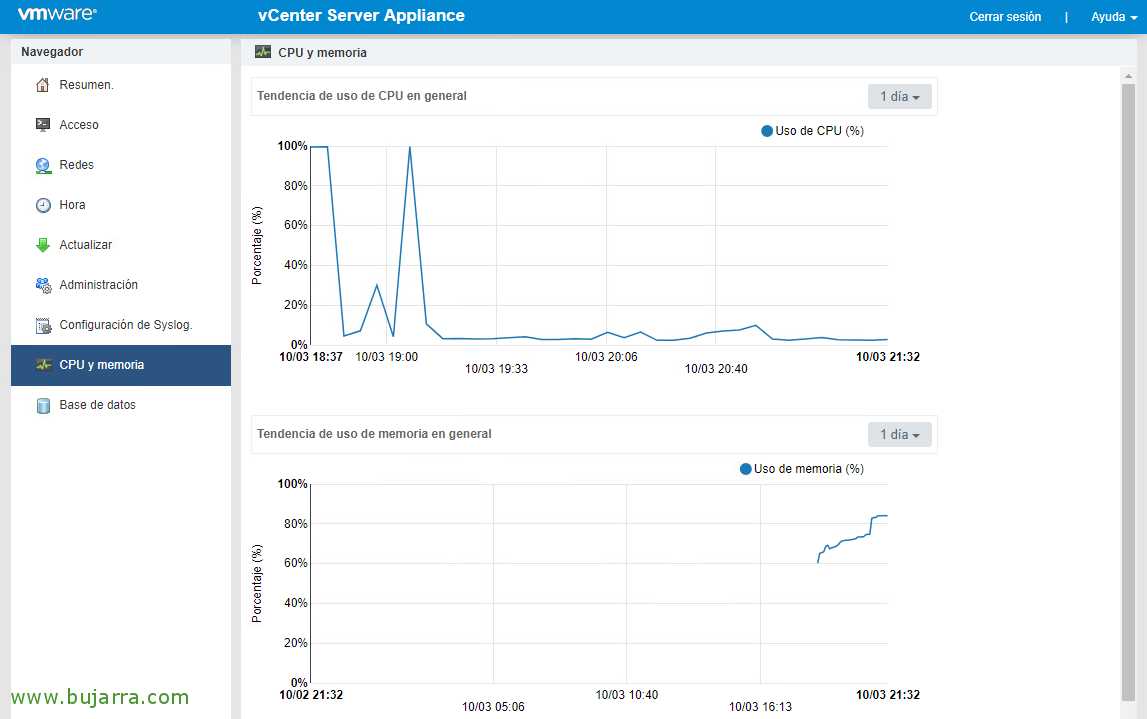Viewport: 1147px width, 719px height.
Task: Click the 10/03 19:00 CPU chart label
Action: [x=386, y=357]
